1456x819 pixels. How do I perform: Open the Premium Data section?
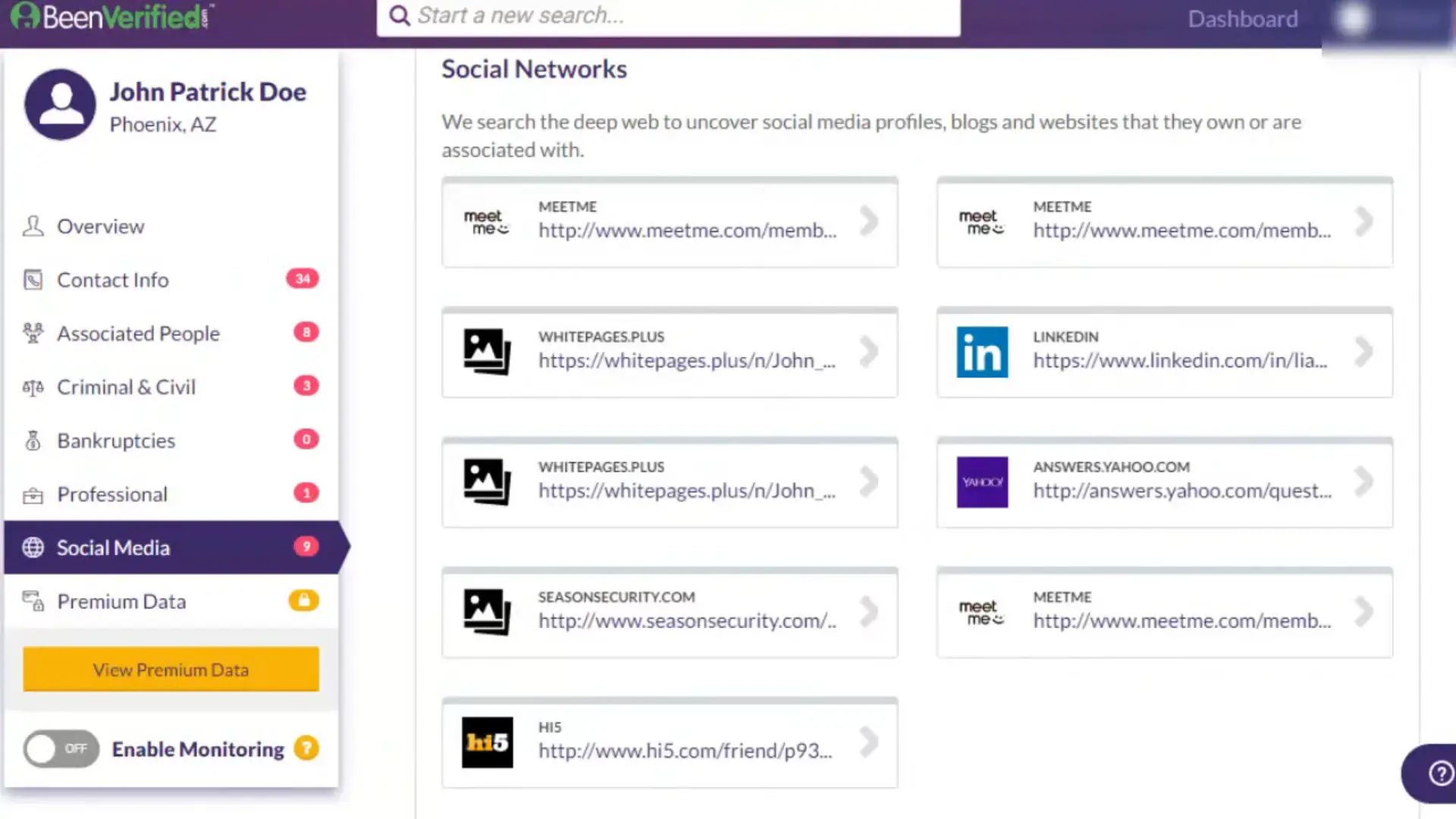[171, 601]
